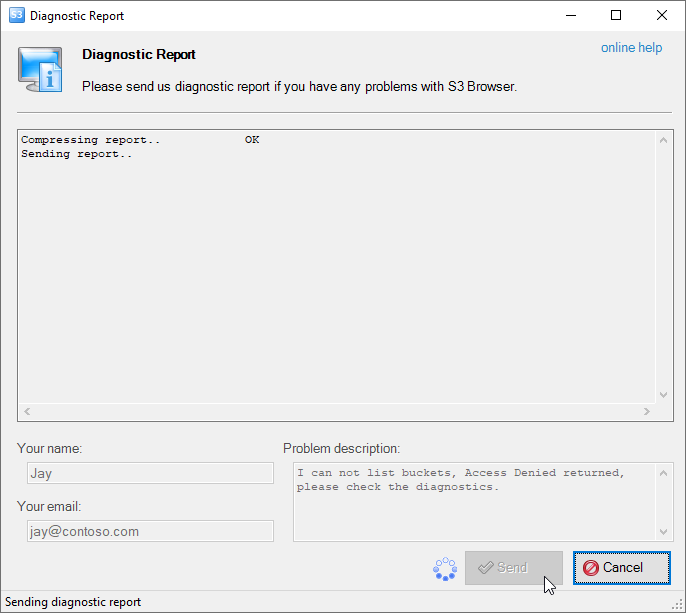Click the "Problem description:" label

tap(342, 448)
